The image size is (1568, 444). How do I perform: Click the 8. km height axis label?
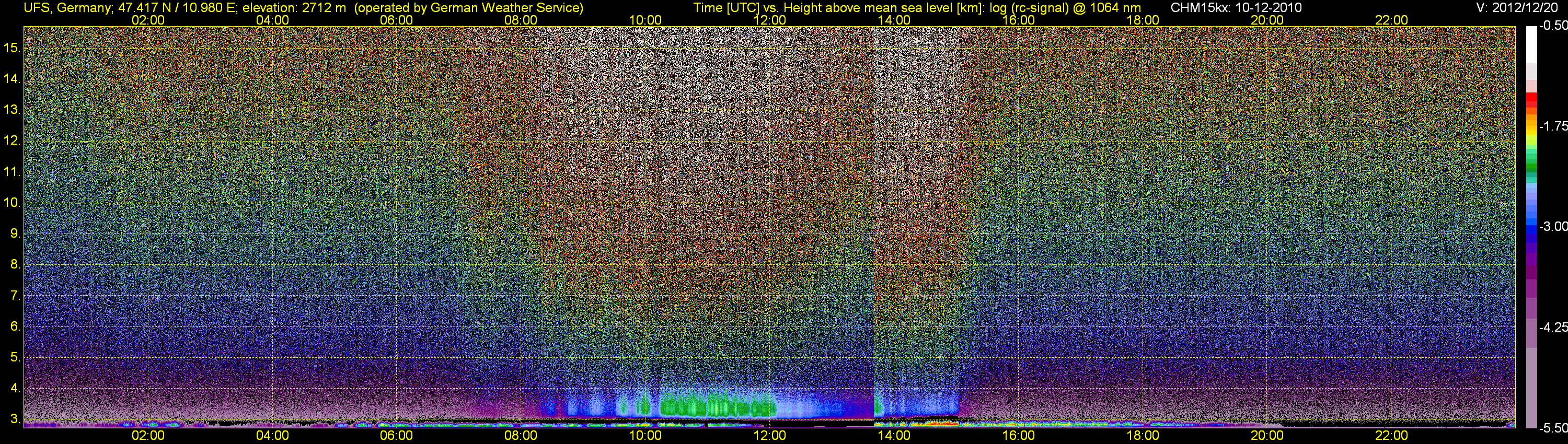15,264
